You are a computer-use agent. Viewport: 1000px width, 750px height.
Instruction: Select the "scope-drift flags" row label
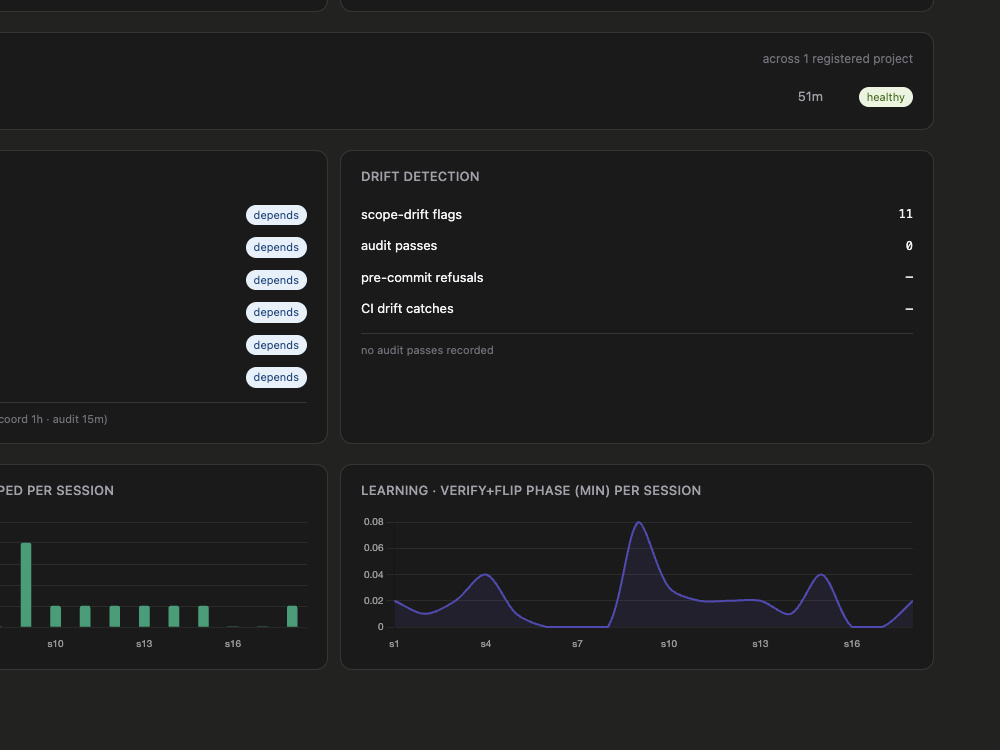click(411, 214)
